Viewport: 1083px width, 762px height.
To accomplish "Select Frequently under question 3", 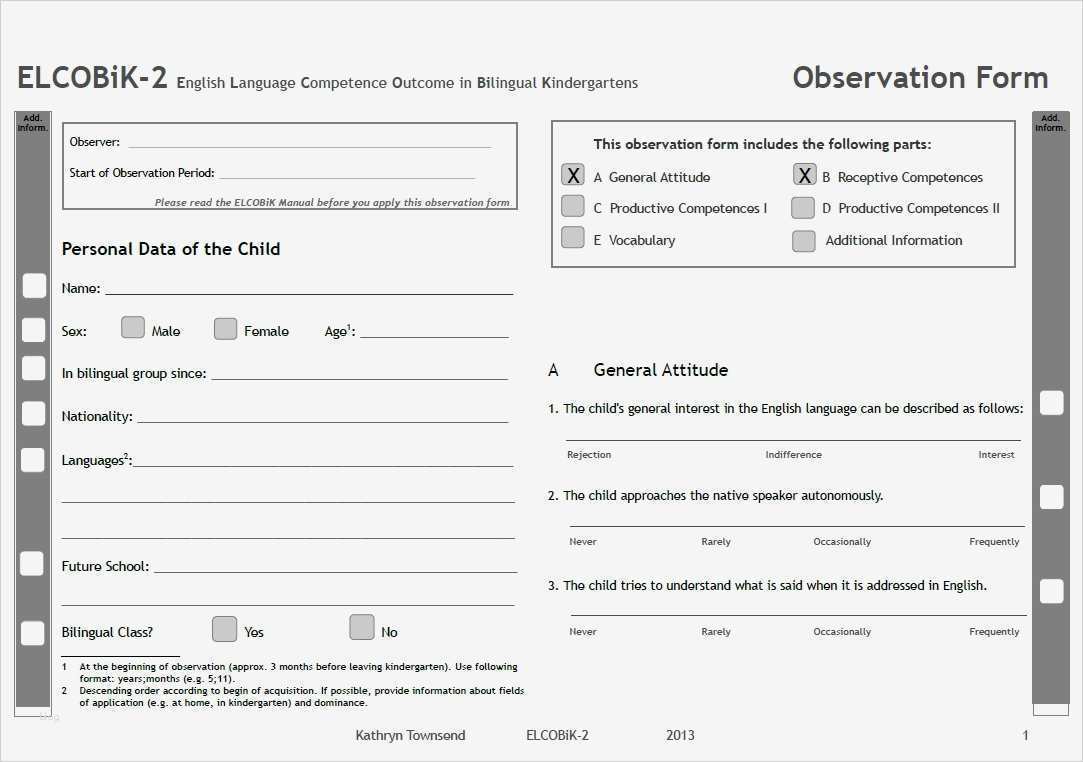I will pyautogui.click(x=994, y=631).
